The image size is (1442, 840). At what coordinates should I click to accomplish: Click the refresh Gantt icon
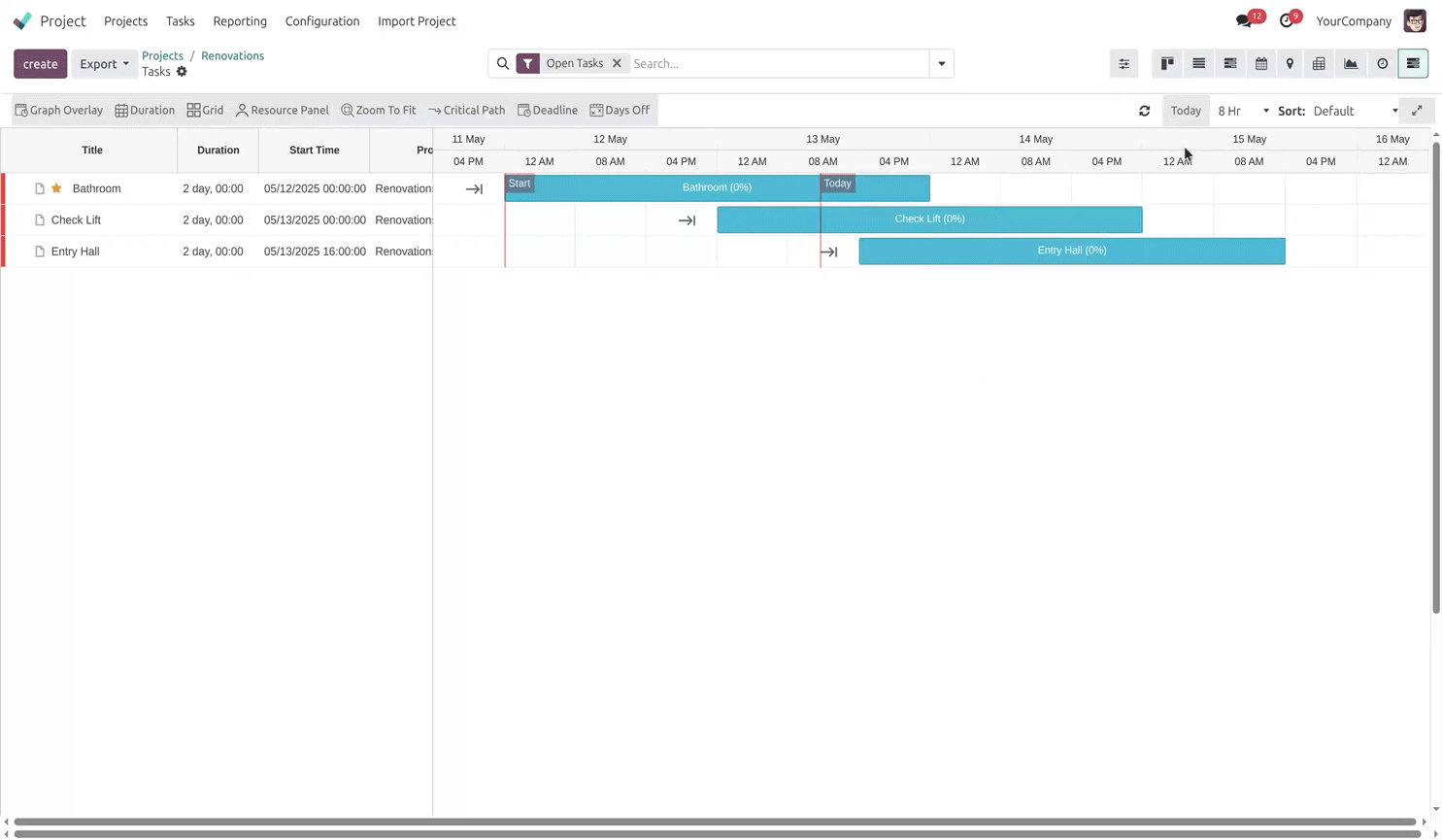[x=1144, y=111]
